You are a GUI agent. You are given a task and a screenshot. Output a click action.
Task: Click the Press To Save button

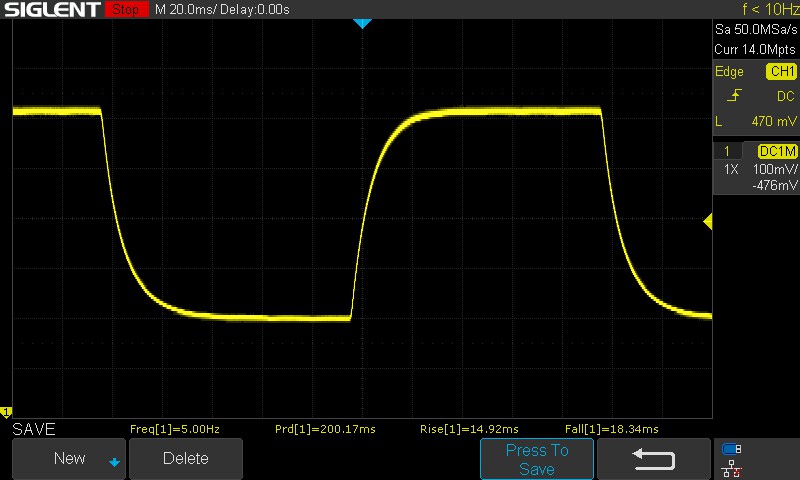[537, 459]
